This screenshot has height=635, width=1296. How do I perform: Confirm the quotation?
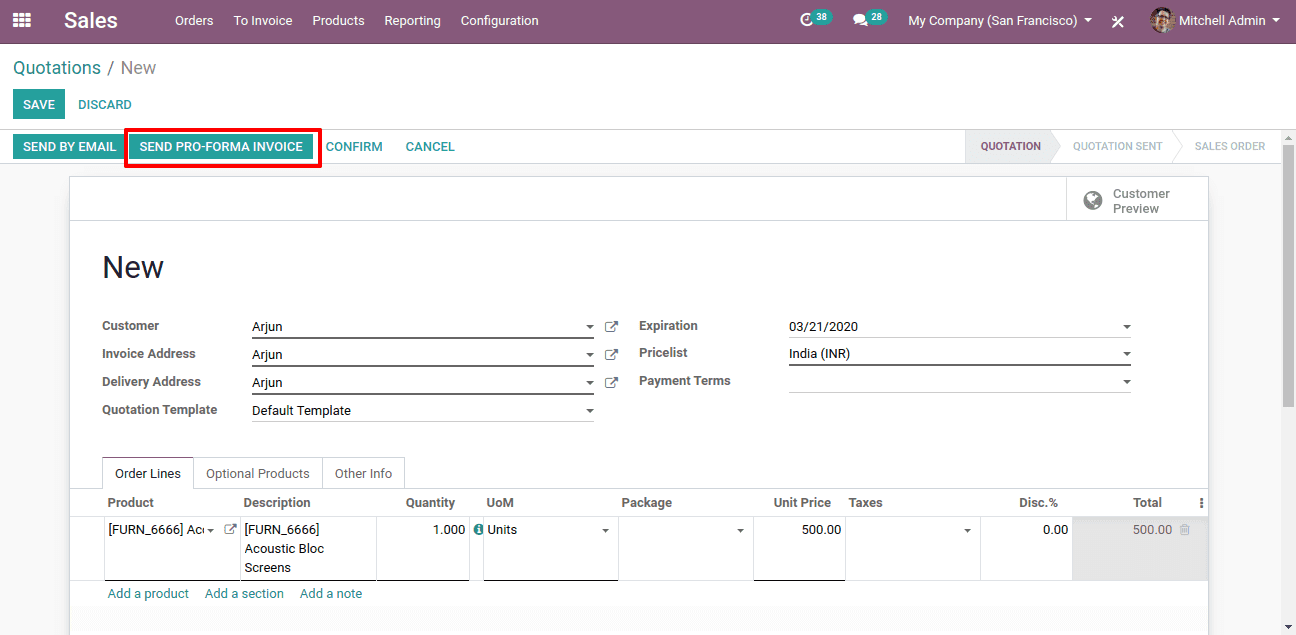tap(354, 146)
